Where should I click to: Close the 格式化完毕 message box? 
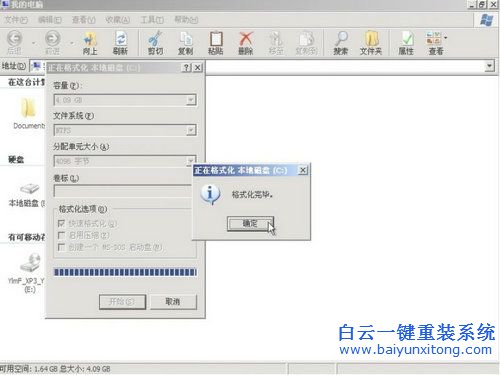pyautogui.click(x=302, y=170)
